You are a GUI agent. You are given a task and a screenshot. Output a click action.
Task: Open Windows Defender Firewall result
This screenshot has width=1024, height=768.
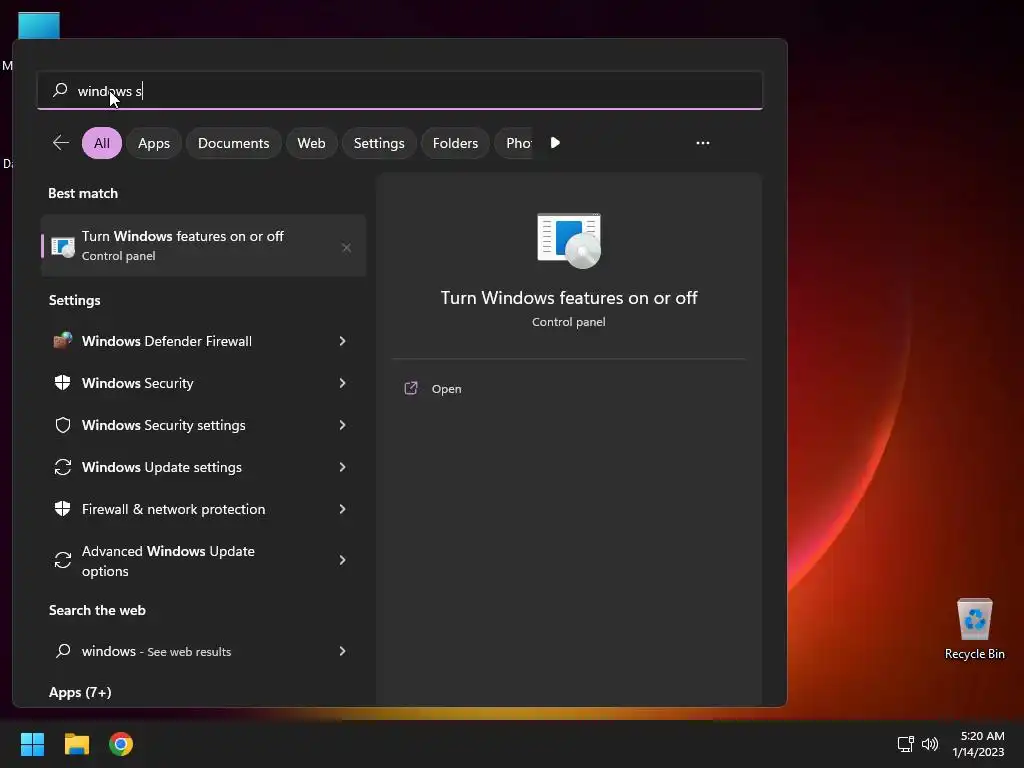[x=203, y=341]
